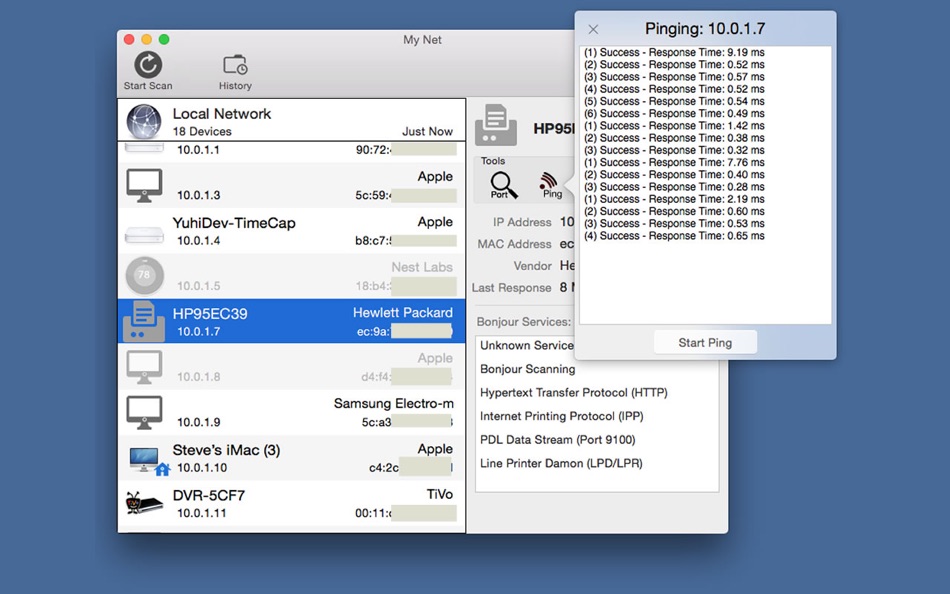Select the Apple device at 10.0.1.8
The height and width of the screenshot is (594, 950).
click(x=291, y=367)
